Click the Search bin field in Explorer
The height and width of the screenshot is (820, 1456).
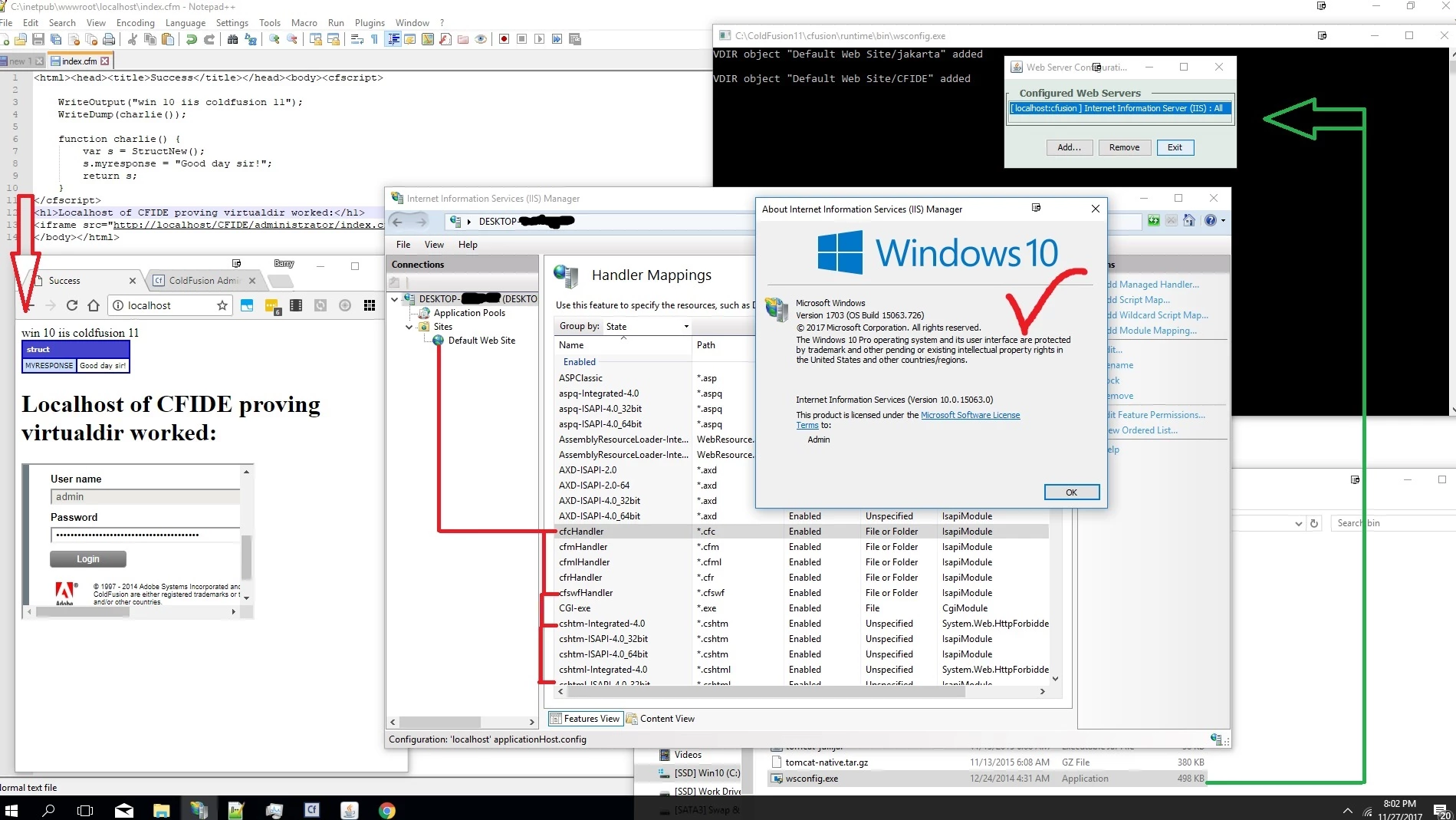click(x=1392, y=523)
